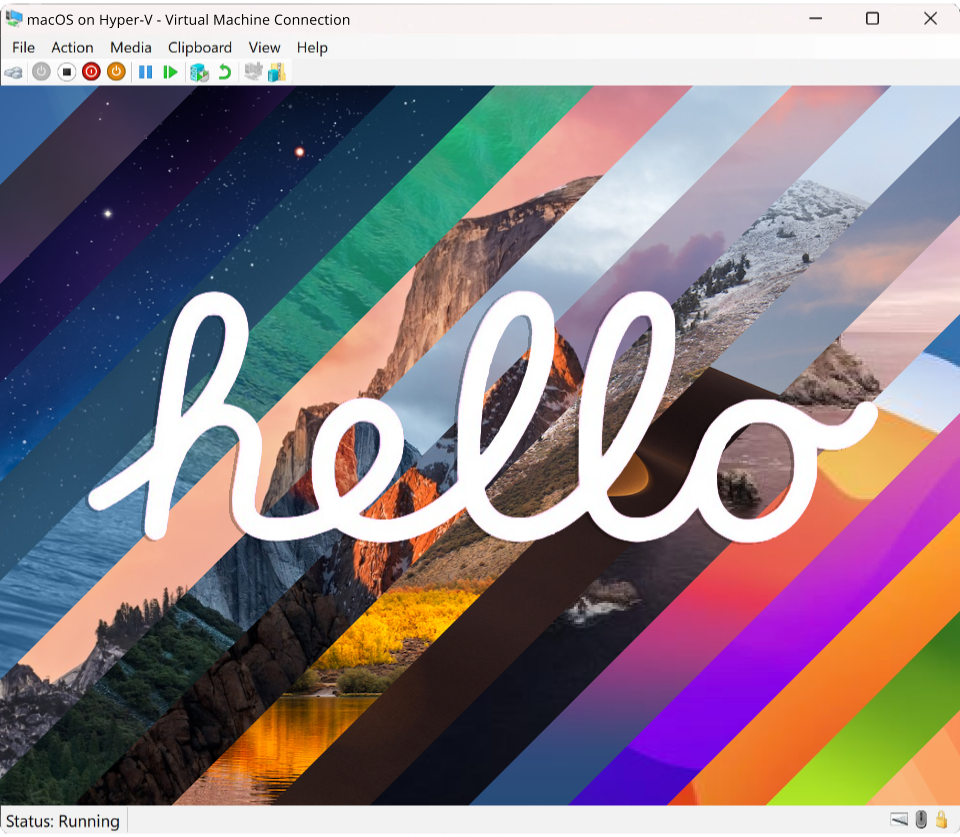960x837 pixels.
Task: Create a checkpoint with the toolbar icon
Action: point(199,72)
